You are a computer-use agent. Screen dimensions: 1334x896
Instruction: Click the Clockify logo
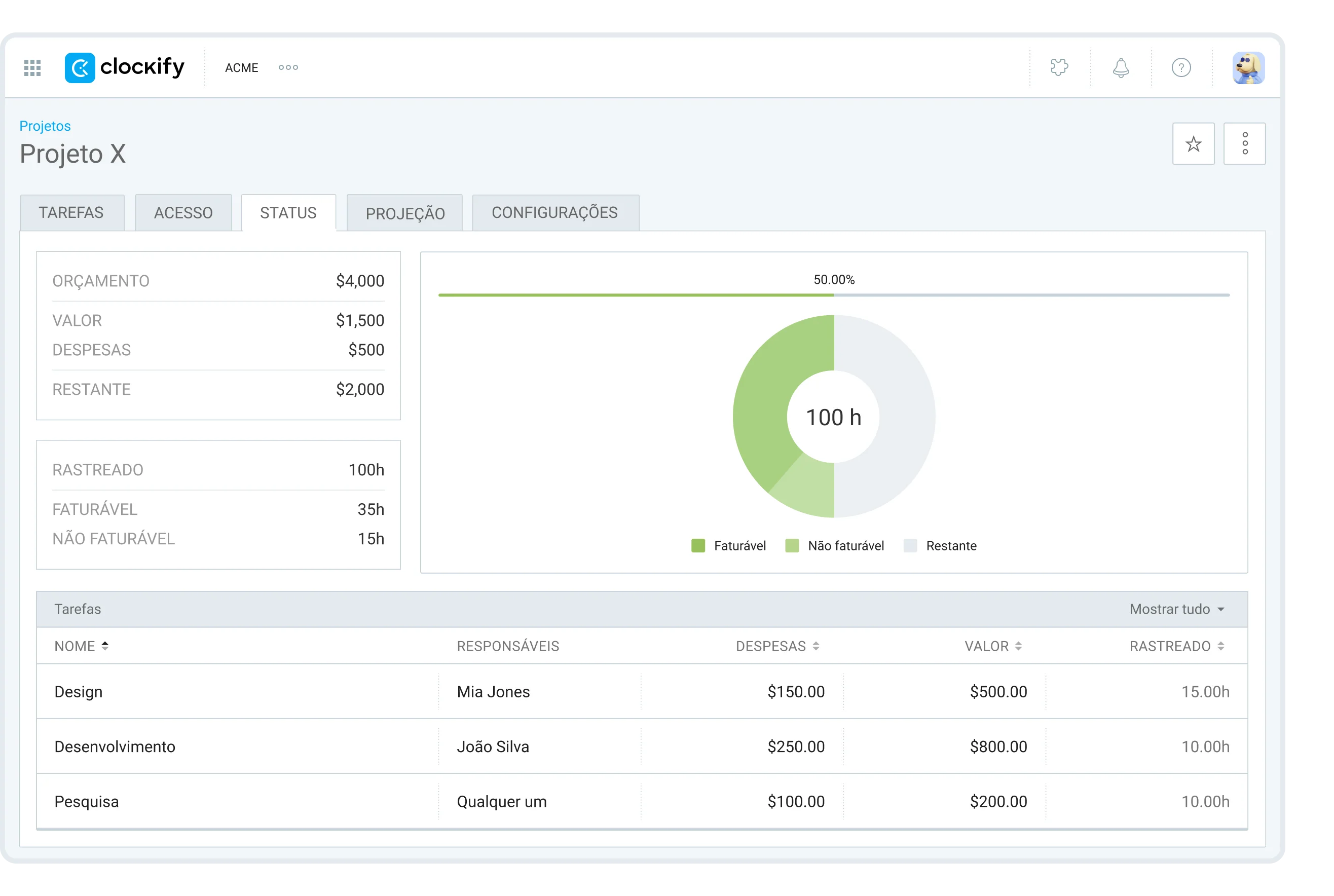tap(125, 67)
